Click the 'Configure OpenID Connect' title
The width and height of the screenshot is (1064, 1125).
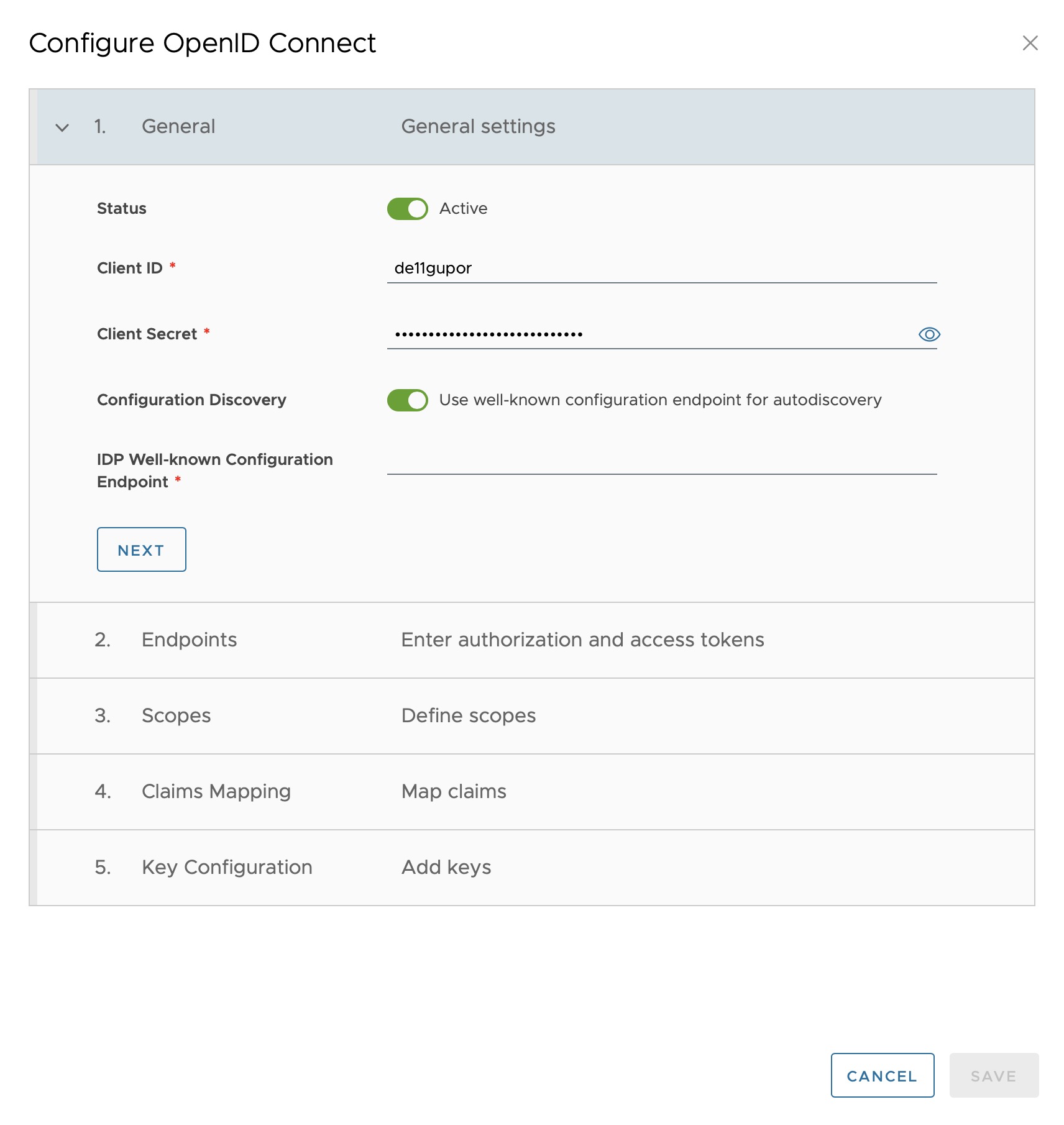coord(202,44)
